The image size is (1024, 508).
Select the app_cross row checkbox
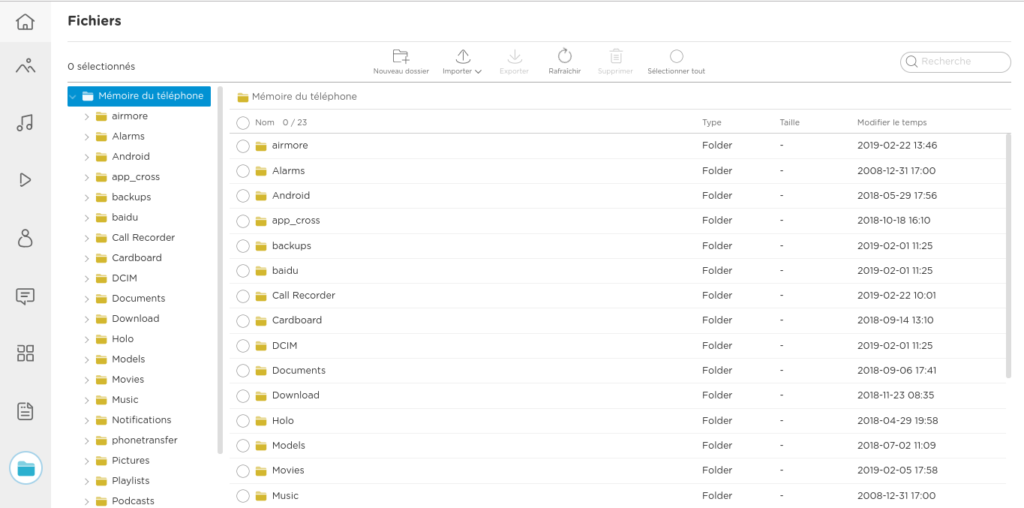(x=243, y=221)
